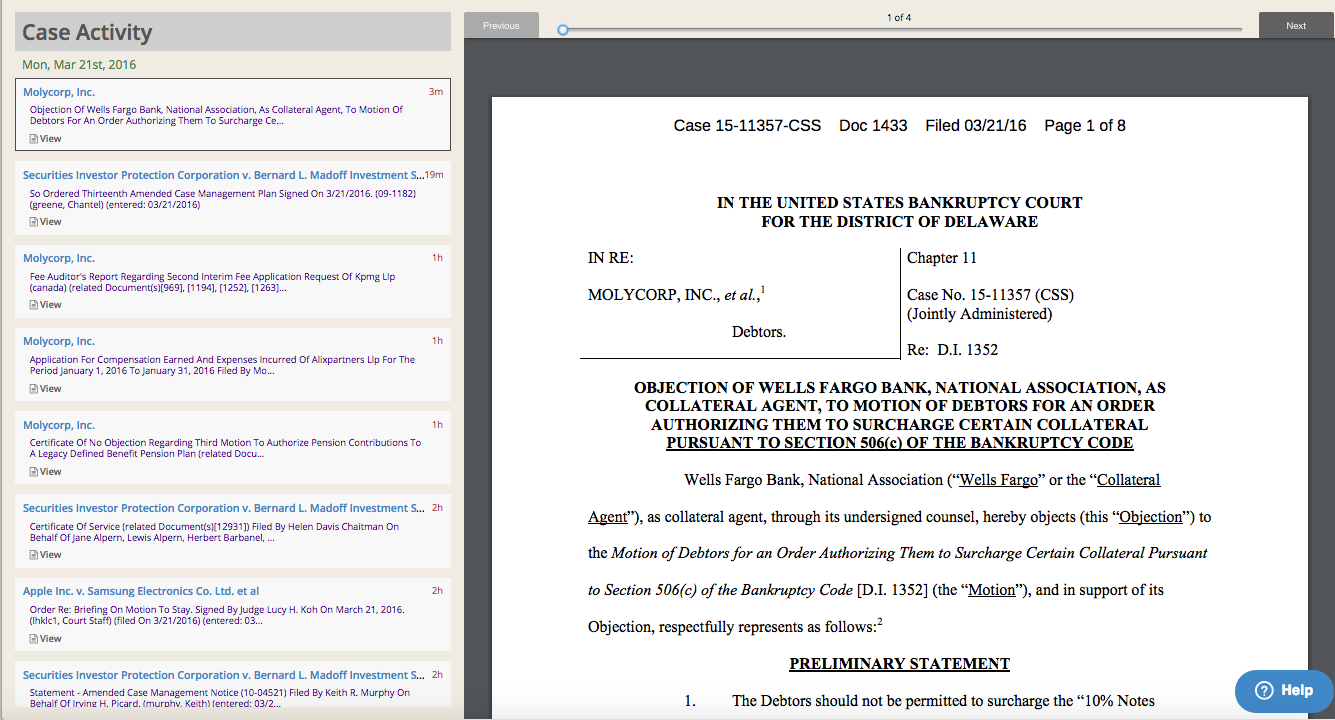Click the Case Activity panel heading
1335x720 pixels.
233,32
